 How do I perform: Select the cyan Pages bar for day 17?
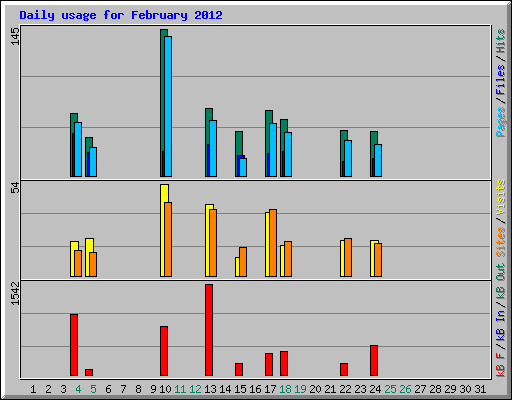[273, 150]
